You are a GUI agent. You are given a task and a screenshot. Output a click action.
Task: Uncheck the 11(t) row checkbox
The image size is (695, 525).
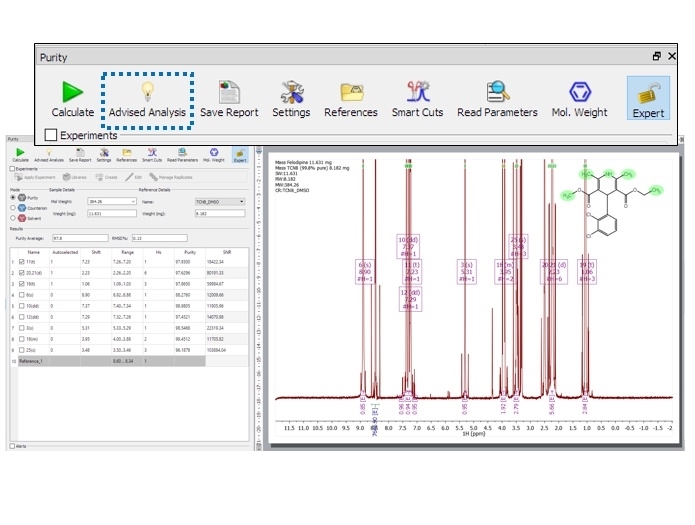[25, 259]
